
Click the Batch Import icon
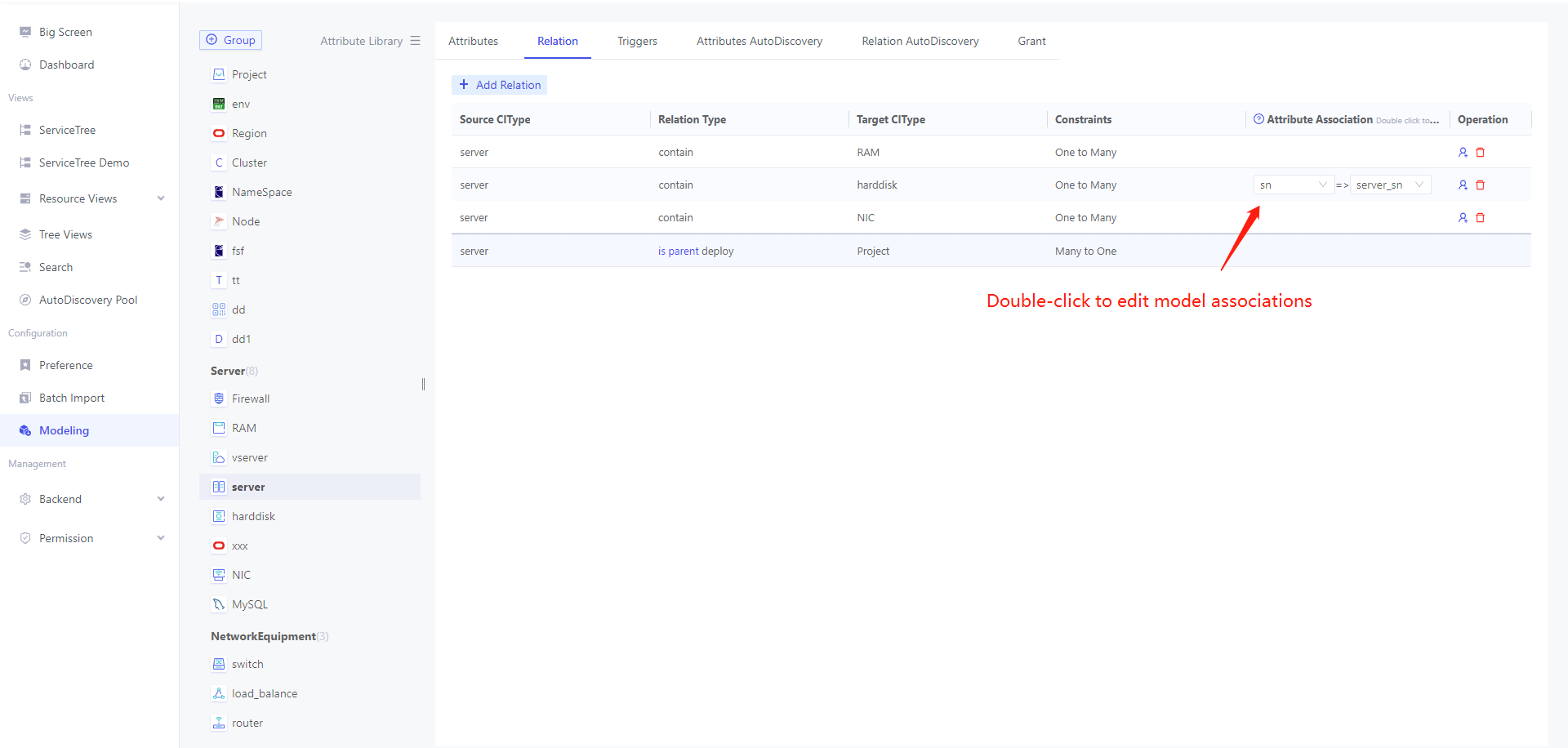click(25, 398)
